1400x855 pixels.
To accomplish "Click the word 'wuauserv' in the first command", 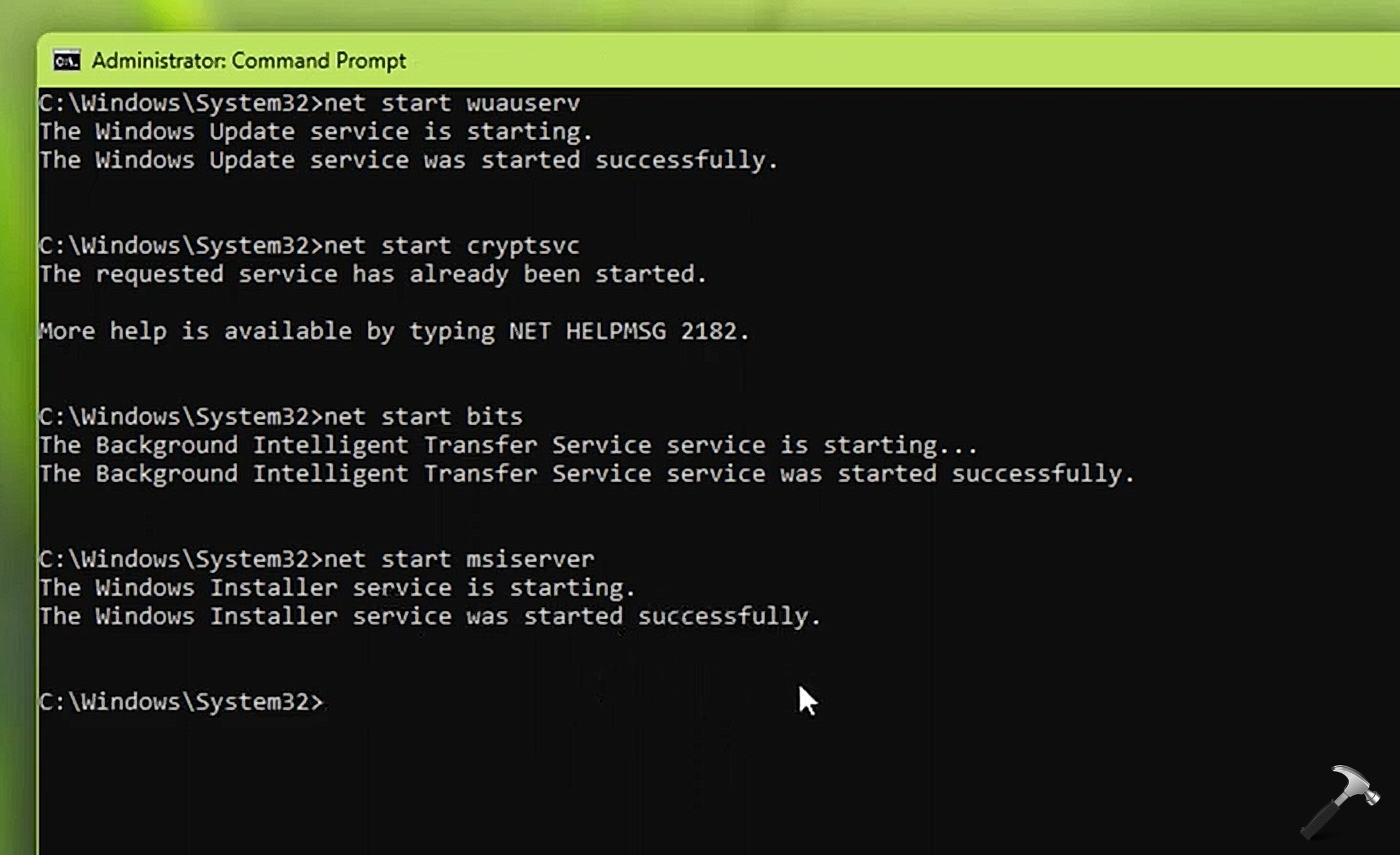I will [523, 103].
